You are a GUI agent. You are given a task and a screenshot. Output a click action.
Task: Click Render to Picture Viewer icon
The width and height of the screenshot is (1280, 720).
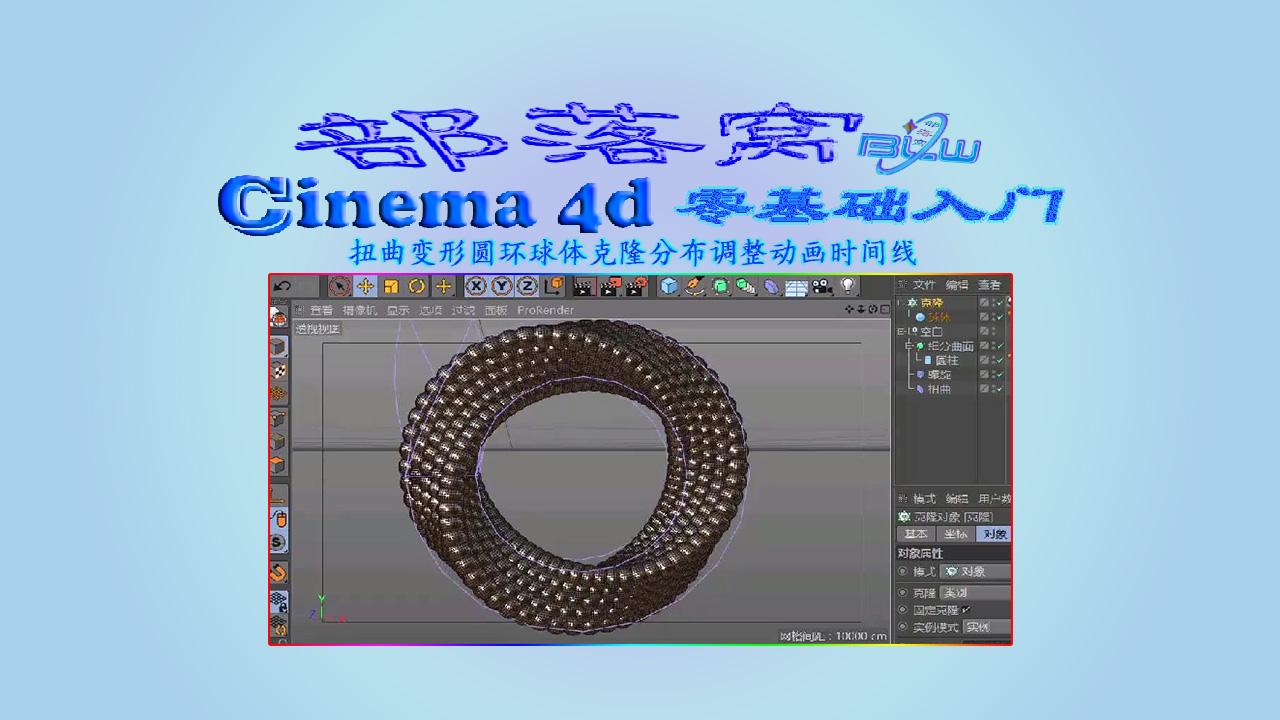tap(610, 287)
